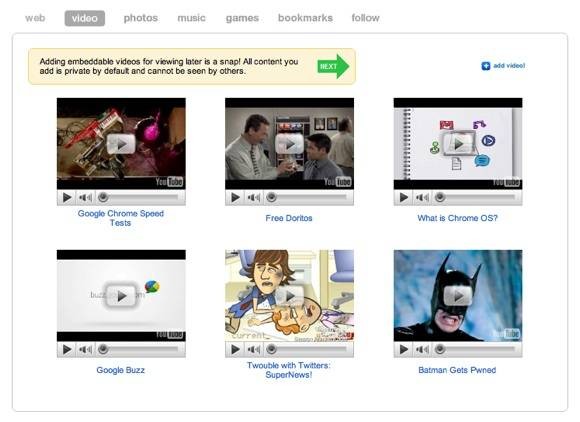Image resolution: width=580 pixels, height=422 pixels.
Task: Play the What is Chrome OS? video from its control bar
Action: pyautogui.click(x=404, y=198)
